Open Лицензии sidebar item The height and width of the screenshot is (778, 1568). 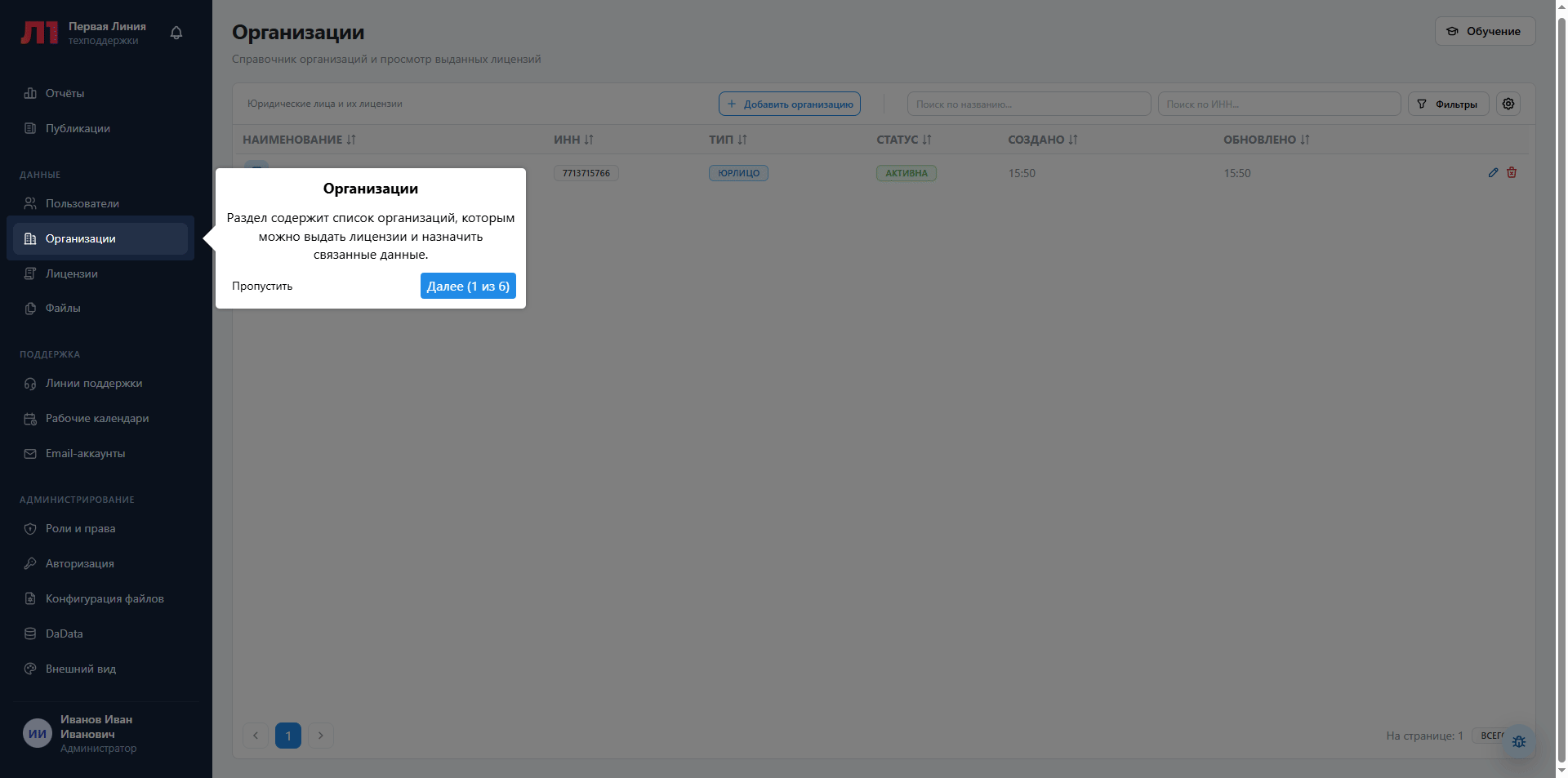click(x=100, y=273)
